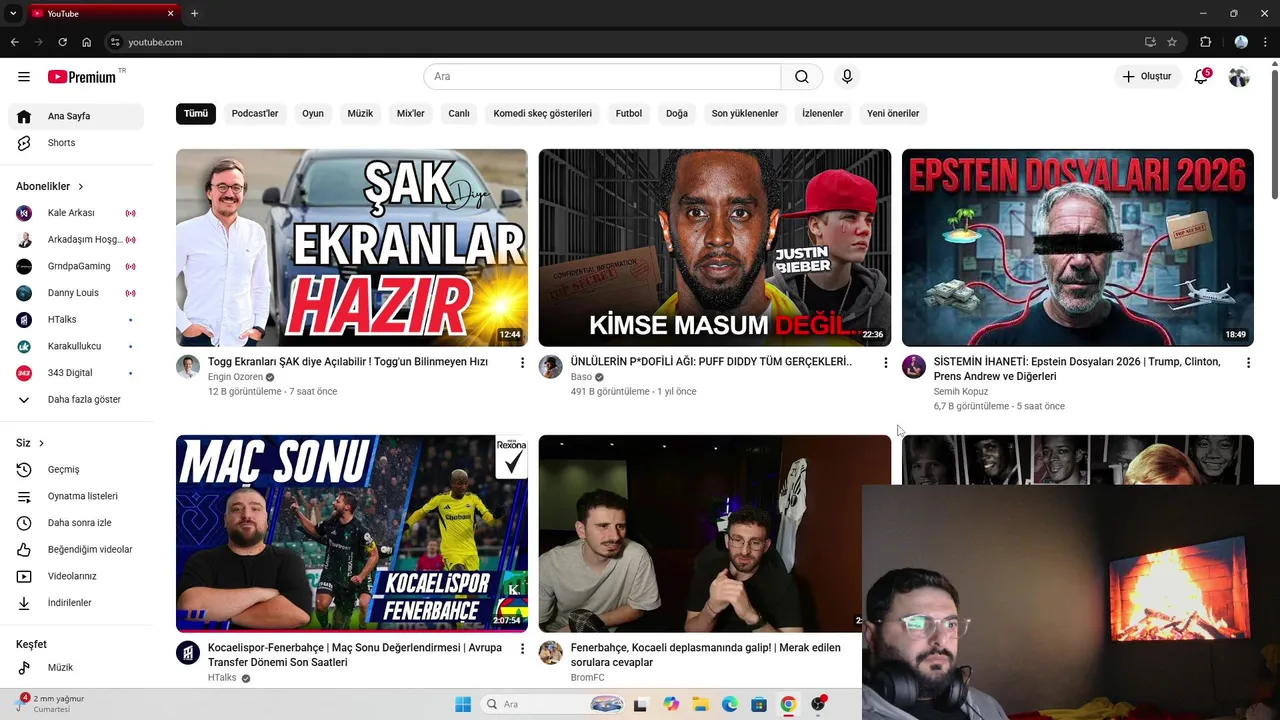Viewport: 1280px width, 720px height.
Task: Select the Oyun filter chip
Action: pyautogui.click(x=313, y=113)
